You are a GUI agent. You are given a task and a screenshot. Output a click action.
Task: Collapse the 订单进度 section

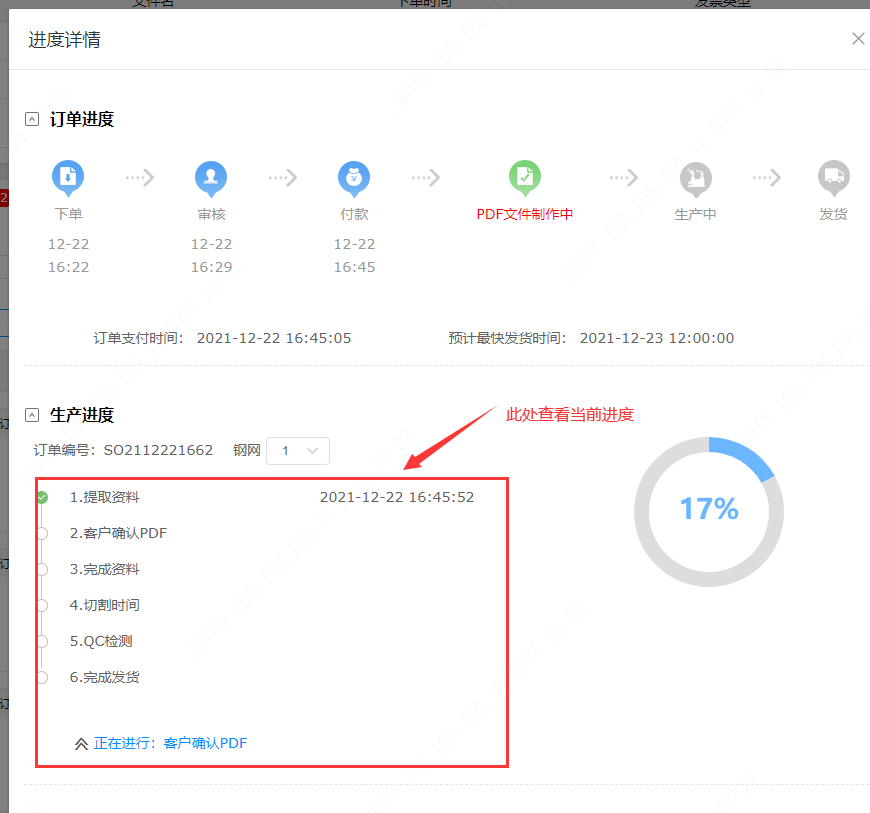(x=32, y=119)
